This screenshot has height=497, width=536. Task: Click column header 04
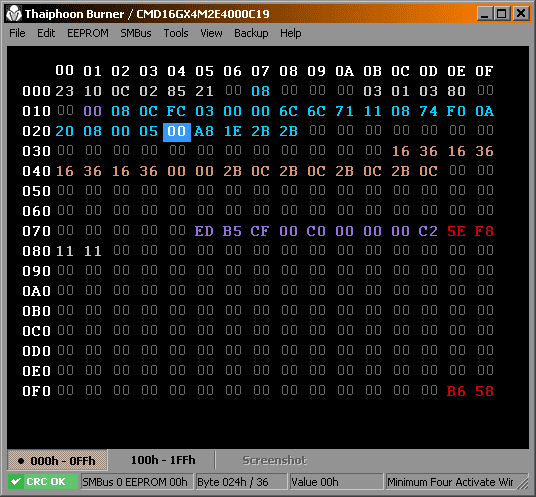[x=177, y=71]
